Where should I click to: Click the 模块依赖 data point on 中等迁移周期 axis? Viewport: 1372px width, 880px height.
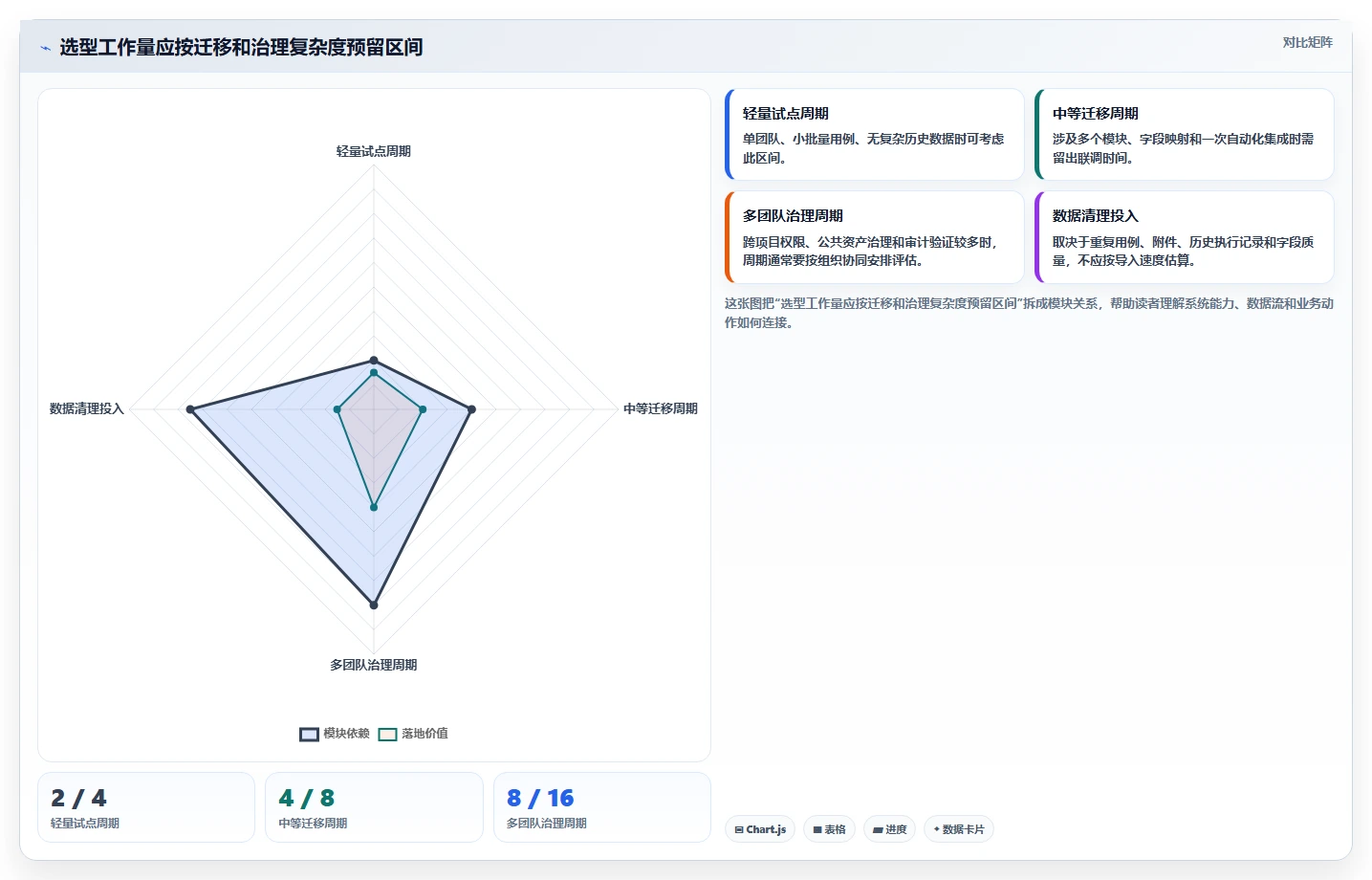471,409
